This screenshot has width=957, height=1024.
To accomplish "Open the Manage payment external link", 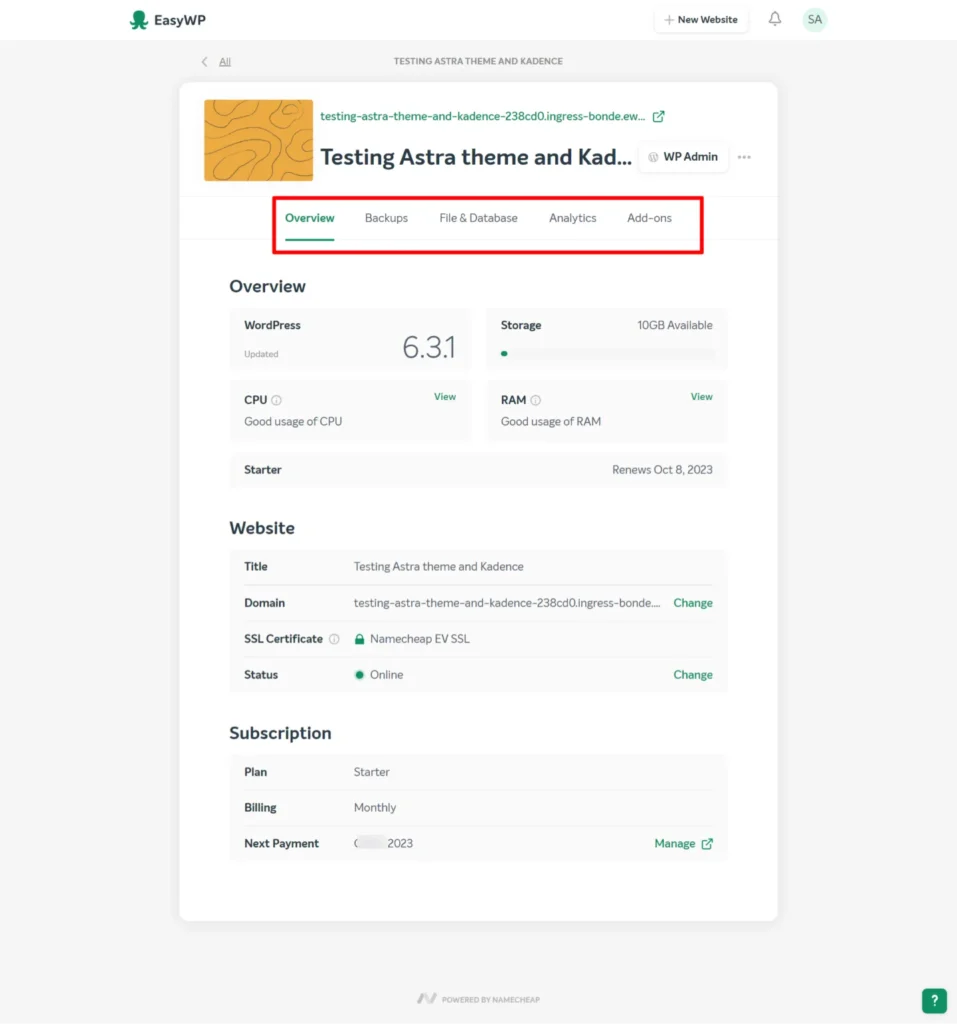I will tap(683, 843).
